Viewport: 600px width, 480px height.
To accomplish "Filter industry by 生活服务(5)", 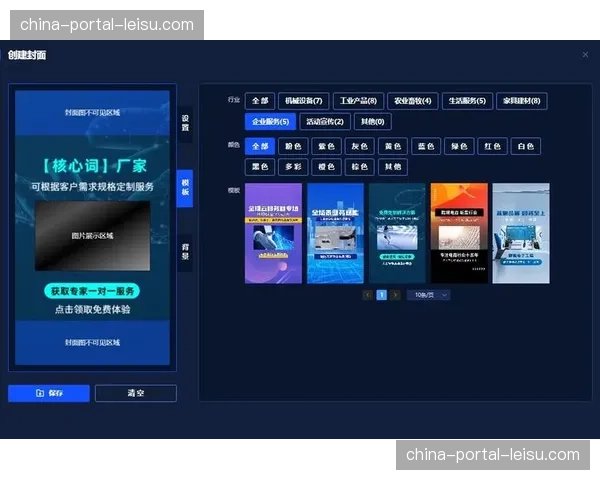I will pyautogui.click(x=467, y=101).
